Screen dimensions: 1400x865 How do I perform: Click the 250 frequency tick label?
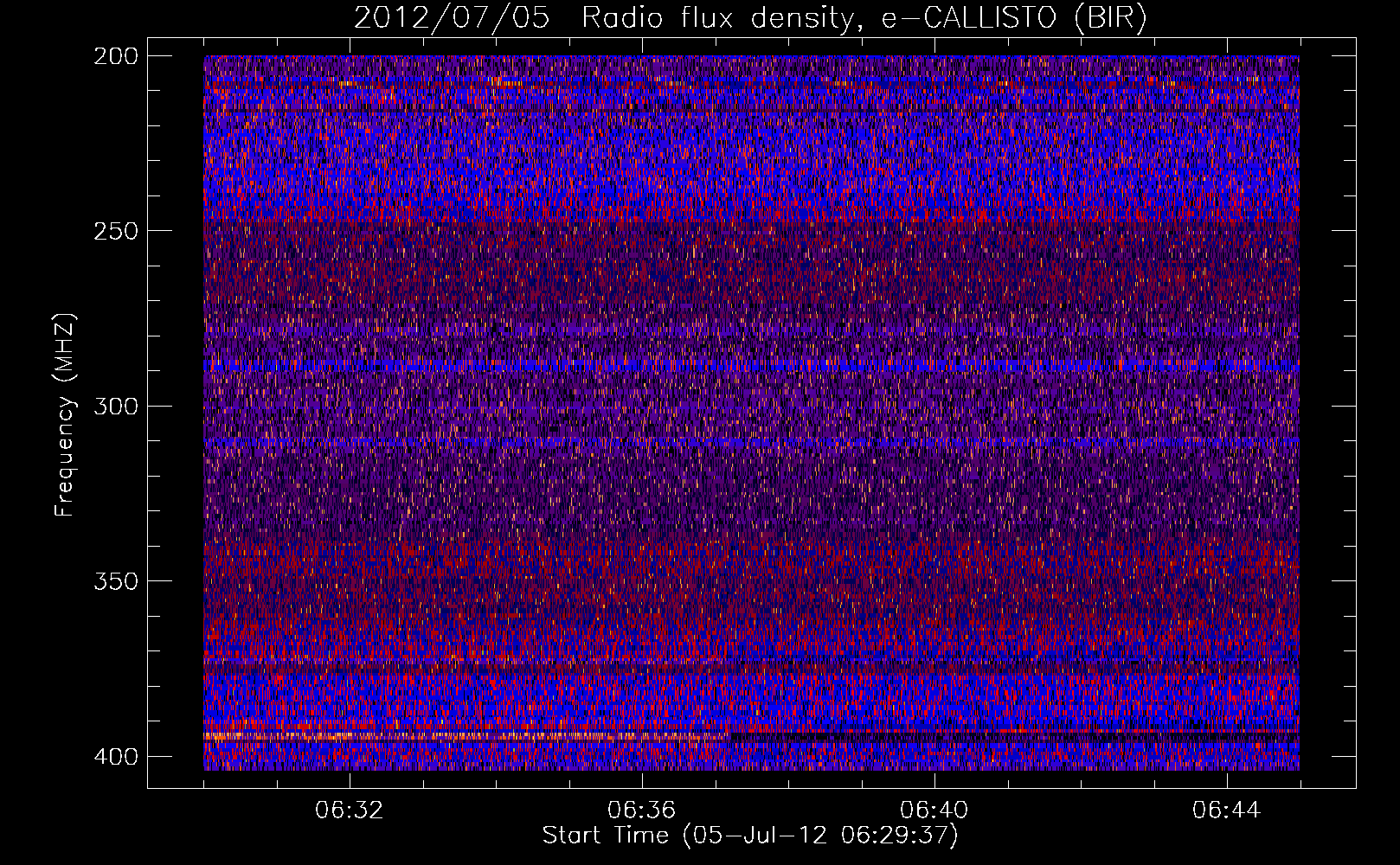point(115,231)
